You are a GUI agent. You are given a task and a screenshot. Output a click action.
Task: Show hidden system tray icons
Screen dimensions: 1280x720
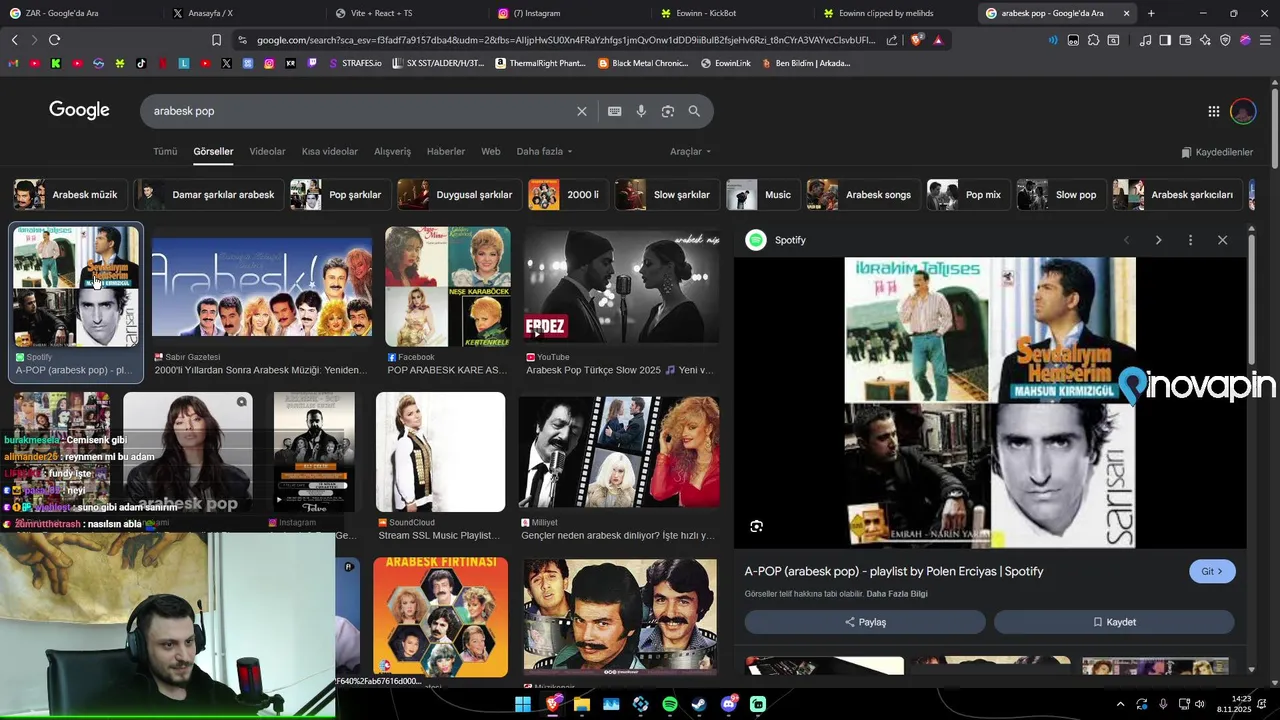coord(1120,704)
